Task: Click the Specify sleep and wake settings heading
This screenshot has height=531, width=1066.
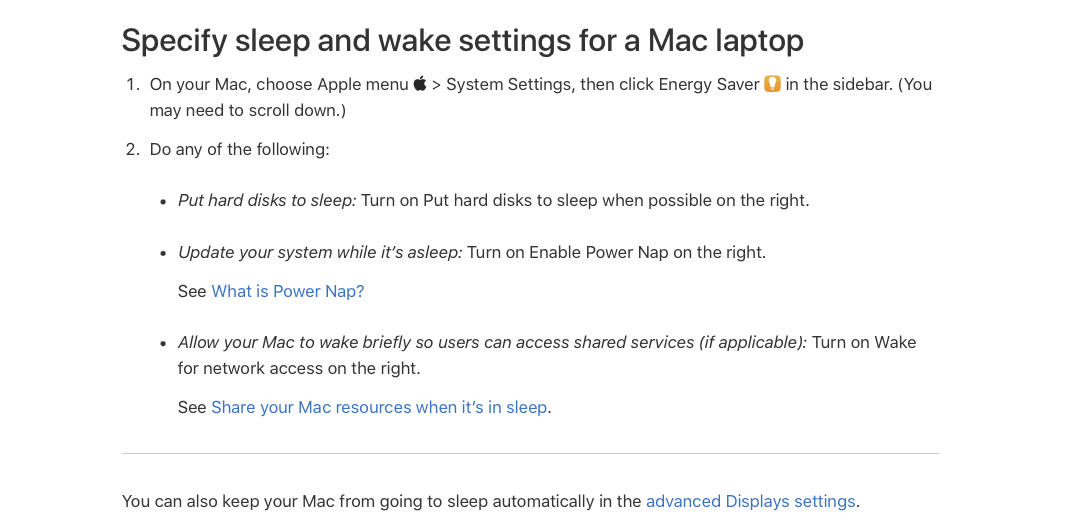Action: point(462,40)
